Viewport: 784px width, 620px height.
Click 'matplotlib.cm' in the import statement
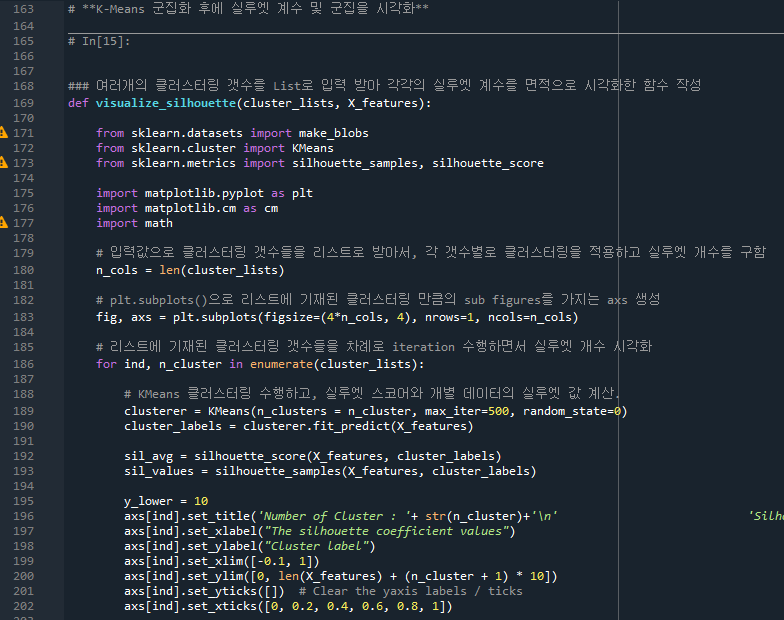190,208
